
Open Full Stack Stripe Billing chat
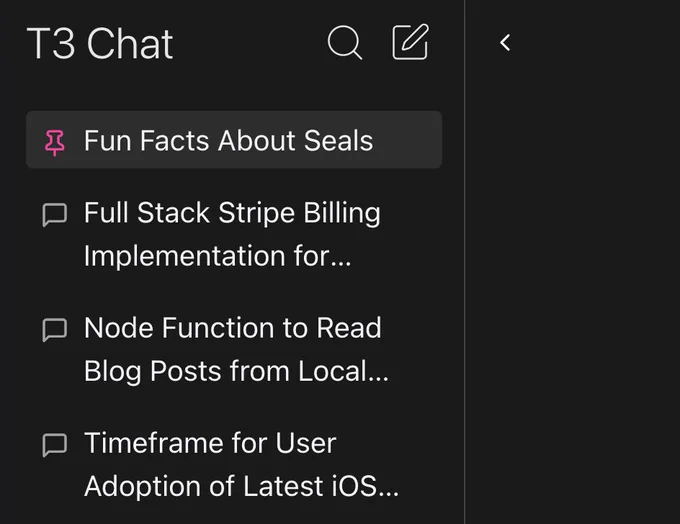click(234, 234)
